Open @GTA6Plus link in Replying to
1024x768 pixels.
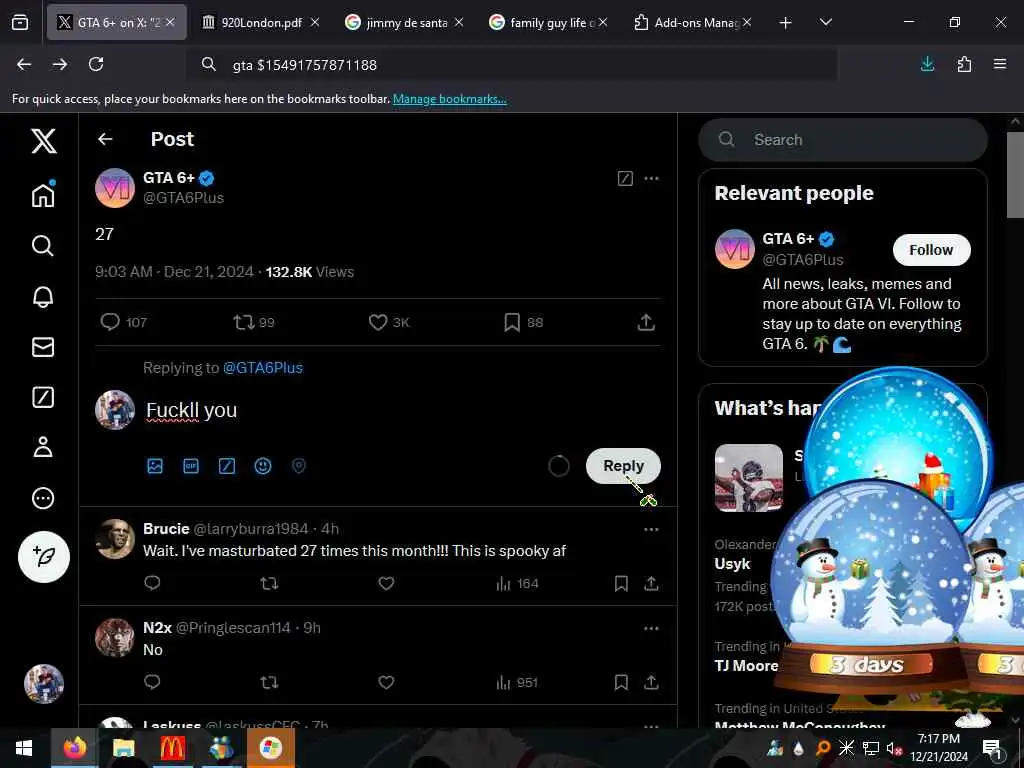(263, 368)
